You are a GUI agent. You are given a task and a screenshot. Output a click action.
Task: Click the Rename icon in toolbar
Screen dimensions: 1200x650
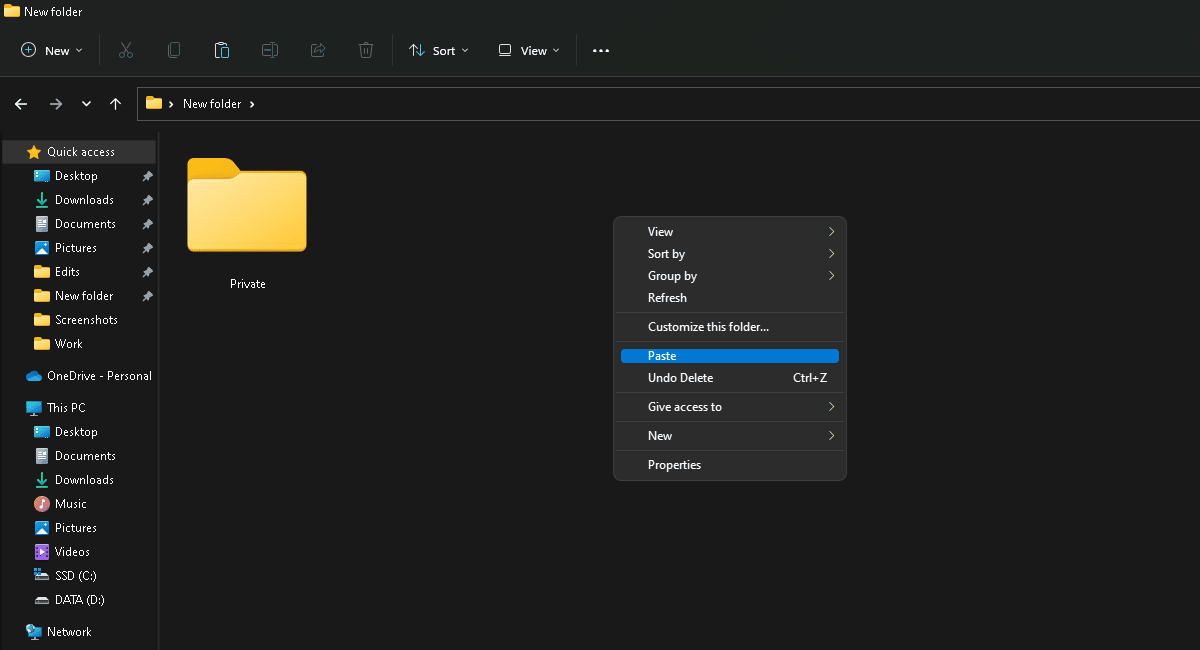coord(270,50)
